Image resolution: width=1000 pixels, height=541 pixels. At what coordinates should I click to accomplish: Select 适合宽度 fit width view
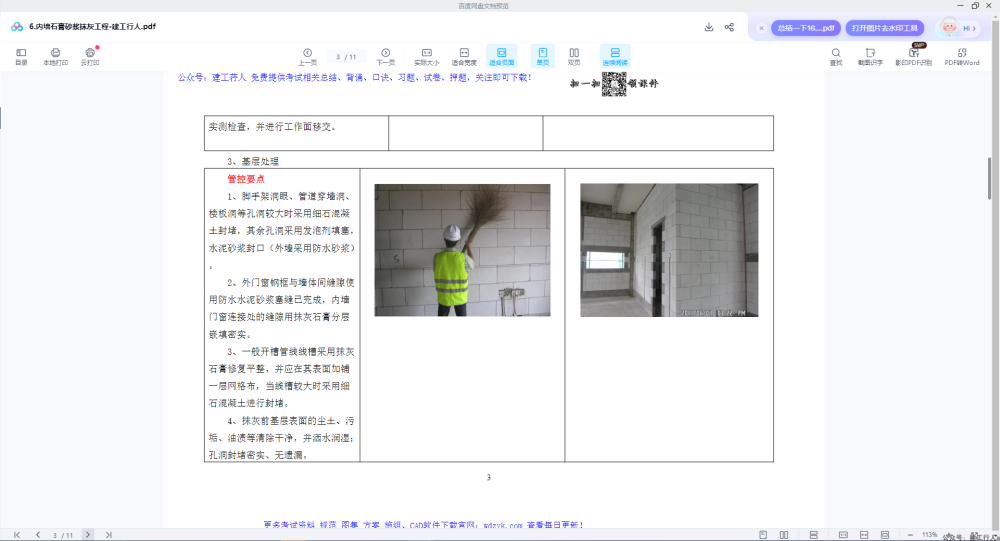coord(464,56)
